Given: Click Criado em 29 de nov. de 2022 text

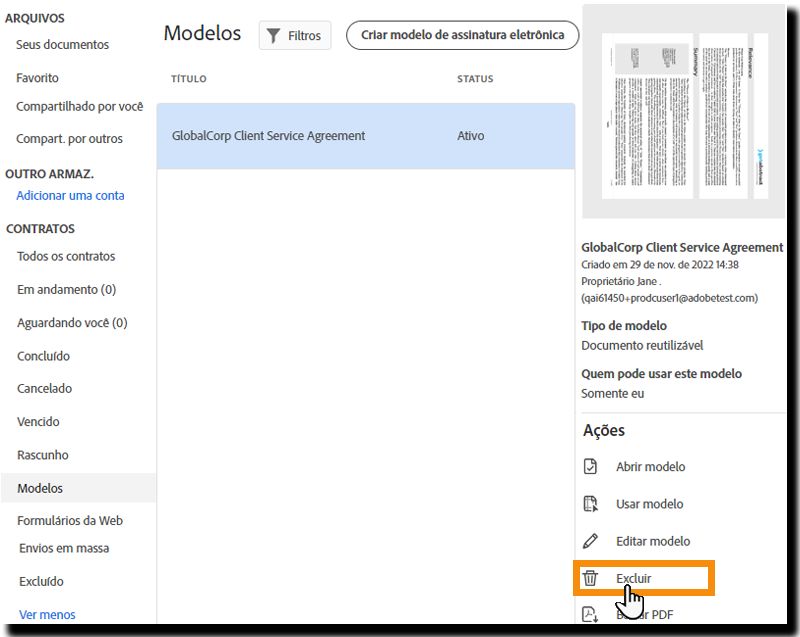Looking at the screenshot, I should (x=660, y=265).
